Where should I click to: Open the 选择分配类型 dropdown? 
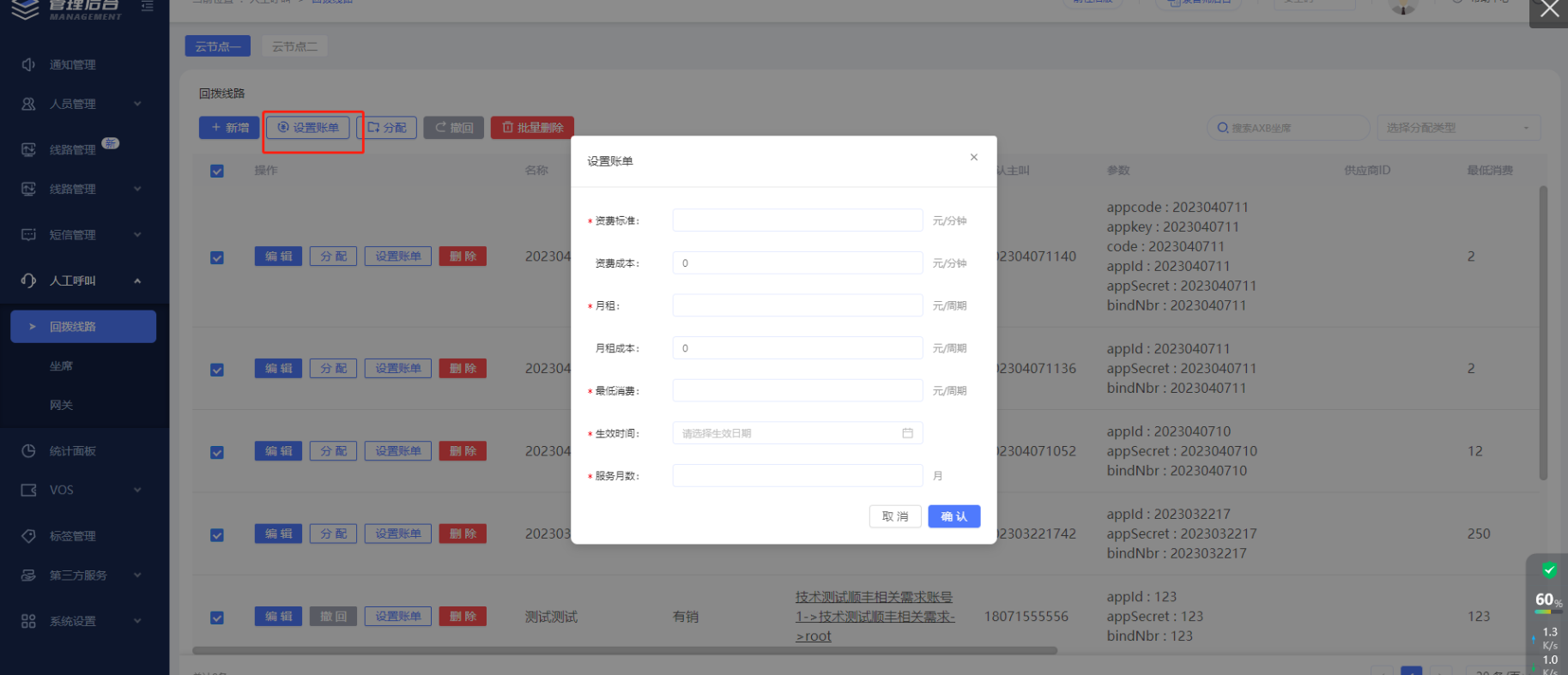pos(1457,128)
